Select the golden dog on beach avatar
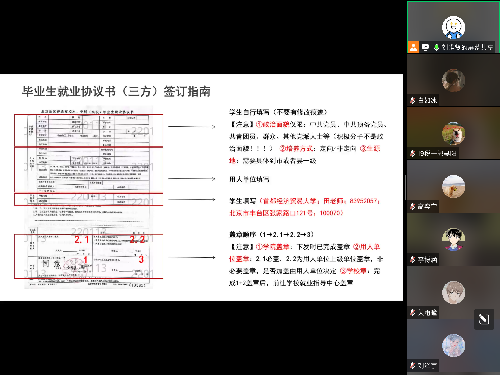This screenshot has height=375, width=500. click(x=453, y=186)
